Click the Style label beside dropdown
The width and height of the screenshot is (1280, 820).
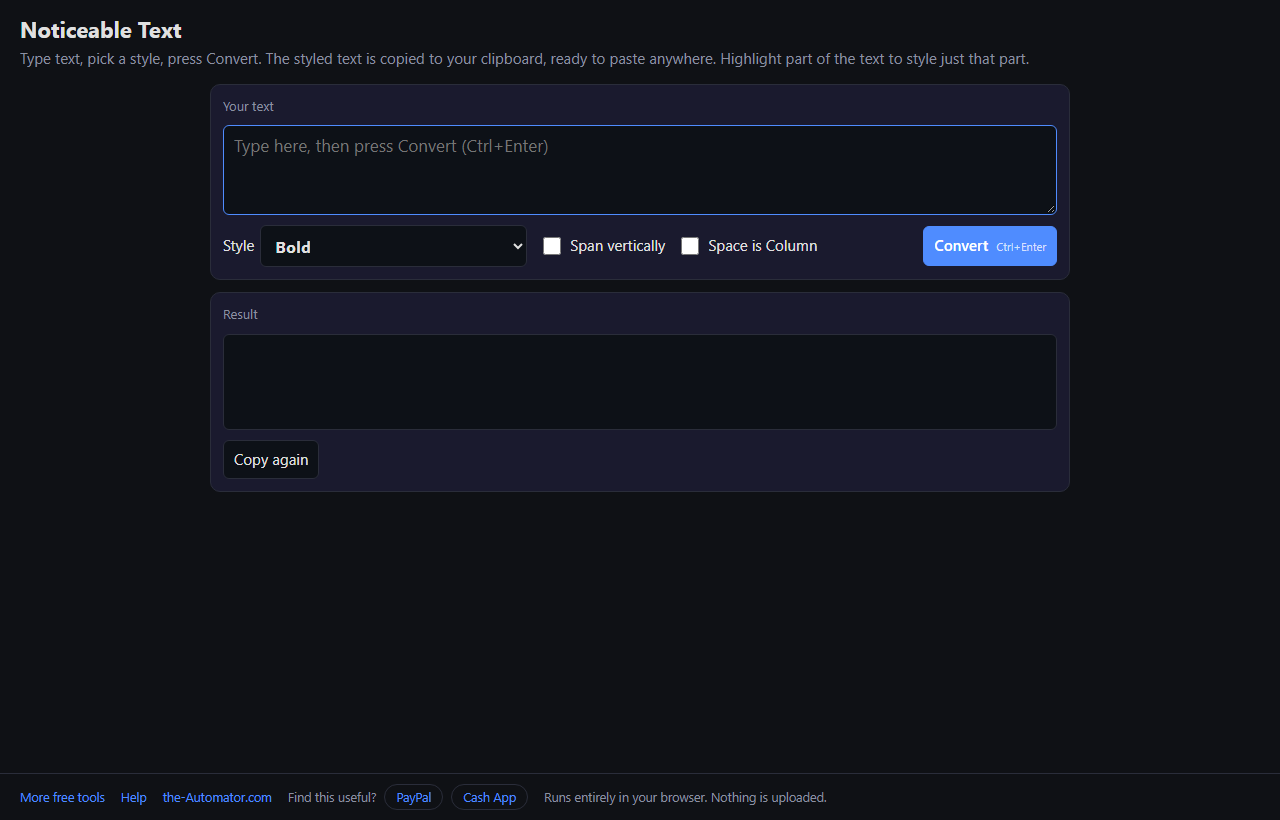pyautogui.click(x=238, y=246)
